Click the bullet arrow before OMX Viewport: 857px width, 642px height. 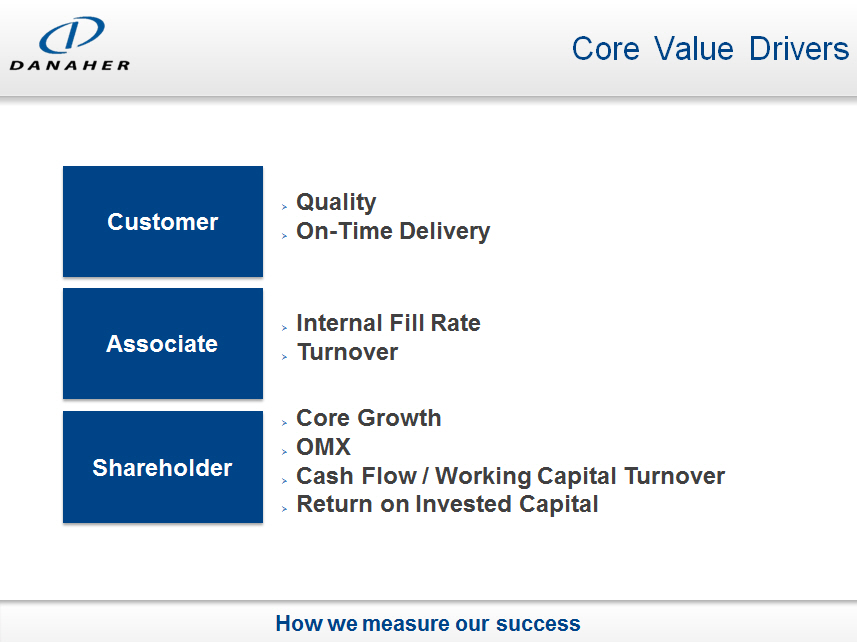(x=285, y=451)
